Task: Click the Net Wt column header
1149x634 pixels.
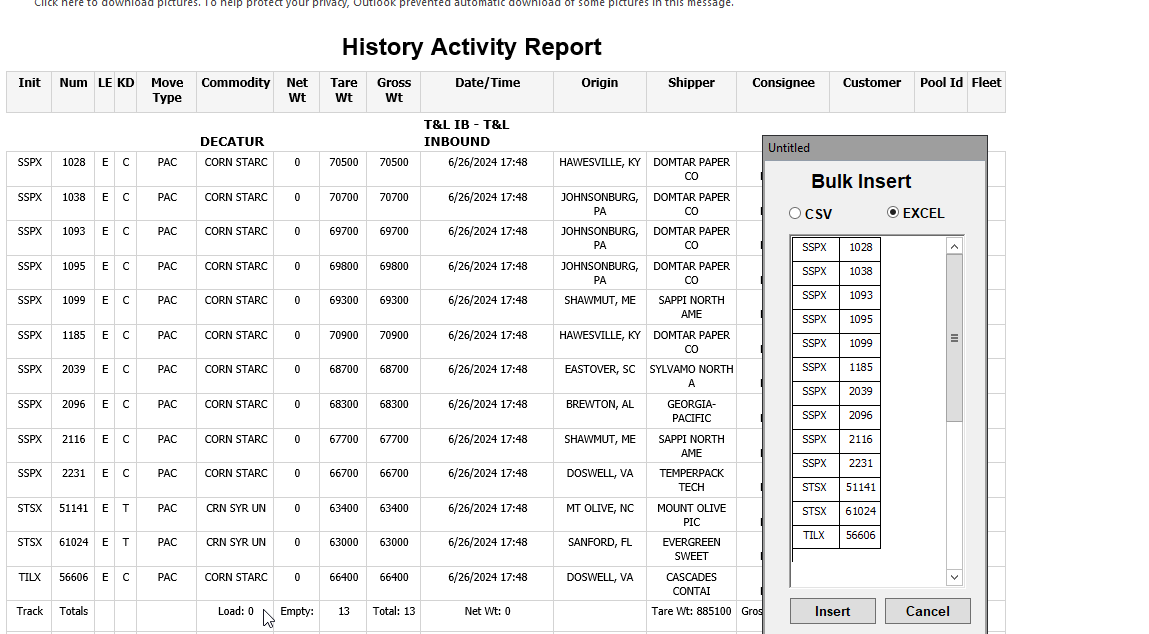Action: point(297,90)
